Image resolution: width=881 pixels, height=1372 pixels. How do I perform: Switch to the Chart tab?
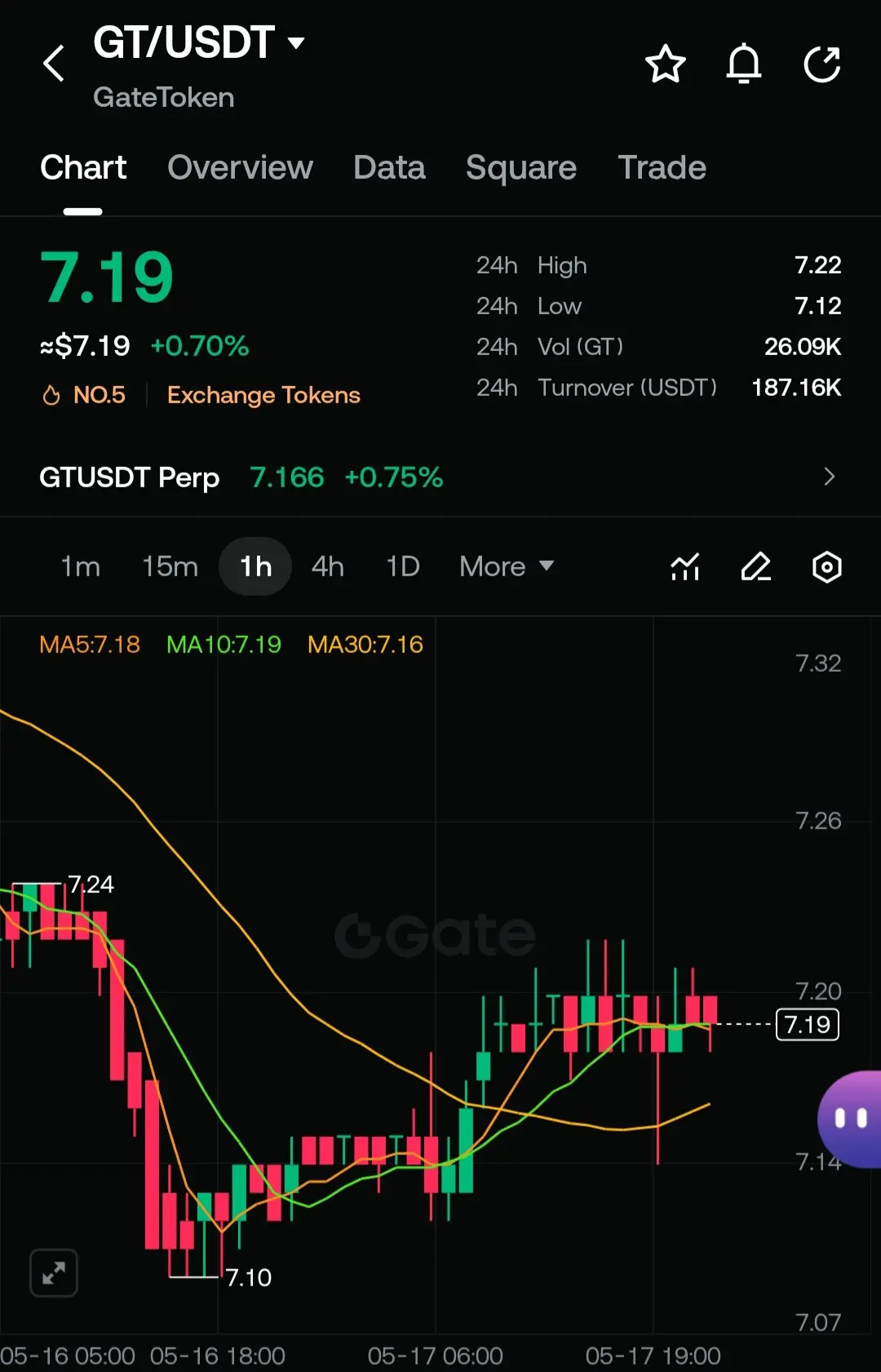(x=83, y=167)
